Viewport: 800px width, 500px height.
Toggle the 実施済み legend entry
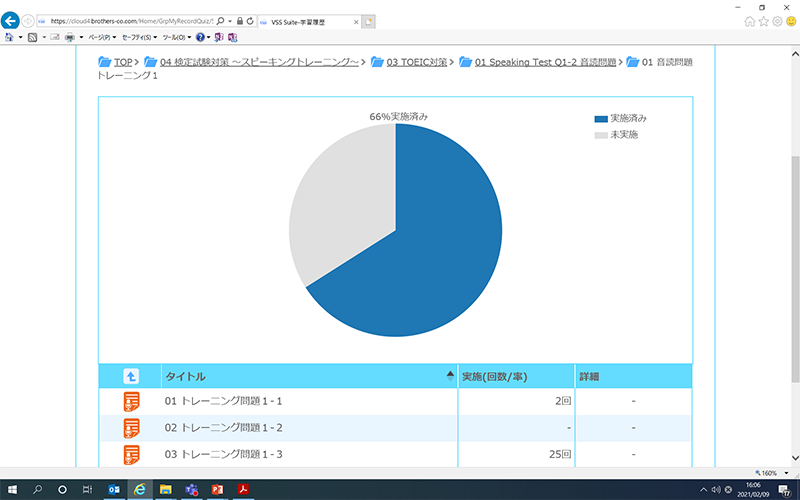620,118
